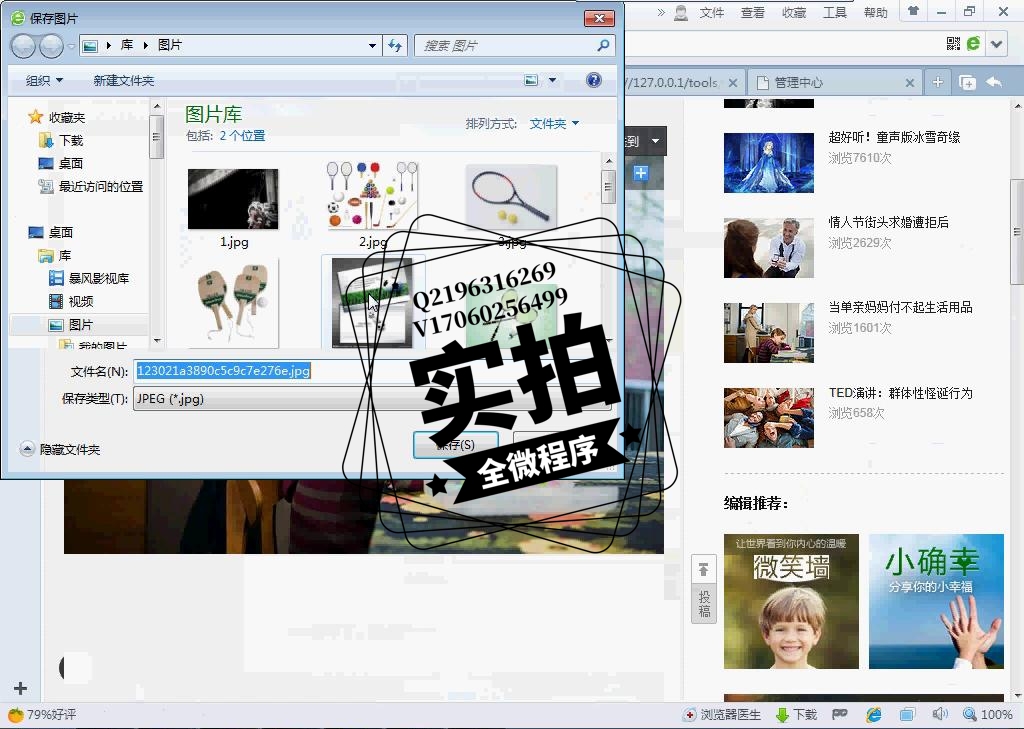Change view mode icon in dialog toolbar
Viewport: 1024px width, 729px height.
(x=532, y=80)
